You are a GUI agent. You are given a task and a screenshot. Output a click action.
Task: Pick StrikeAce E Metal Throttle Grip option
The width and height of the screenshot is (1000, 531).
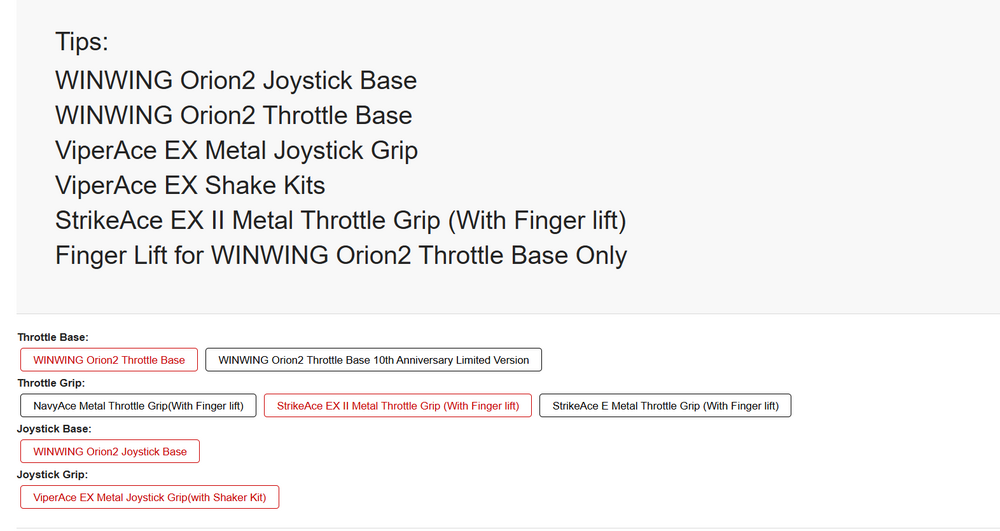coord(665,406)
